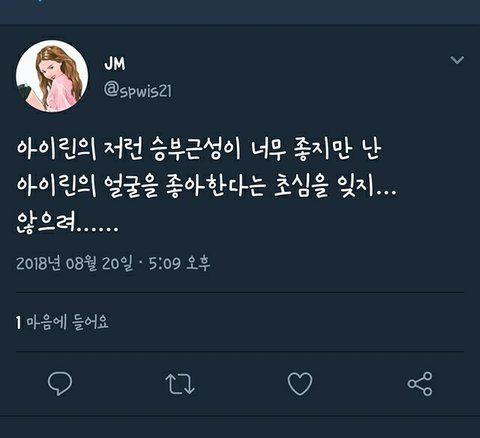Tap the comment bubble below the likes row

pyautogui.click(x=60, y=384)
